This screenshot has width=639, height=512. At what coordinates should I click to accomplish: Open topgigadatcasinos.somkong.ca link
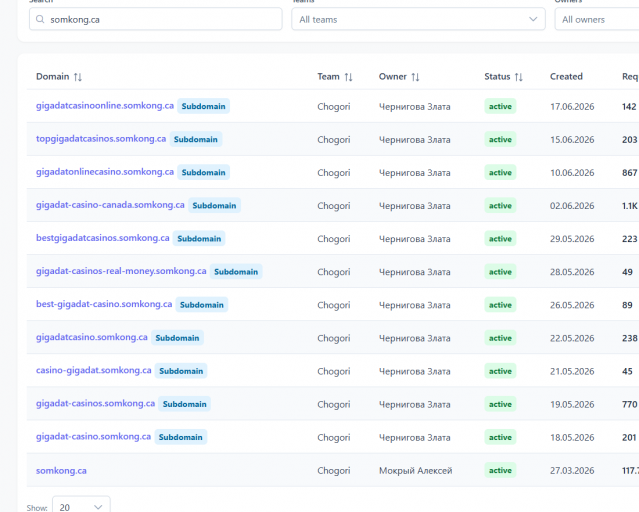tap(101, 139)
